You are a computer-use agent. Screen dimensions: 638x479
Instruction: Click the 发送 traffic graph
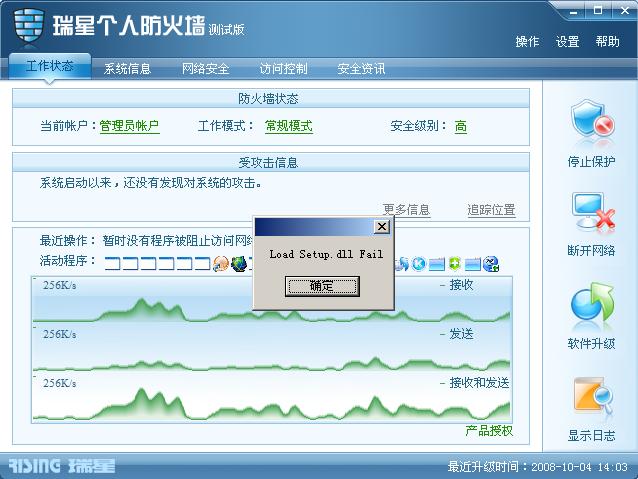272,348
